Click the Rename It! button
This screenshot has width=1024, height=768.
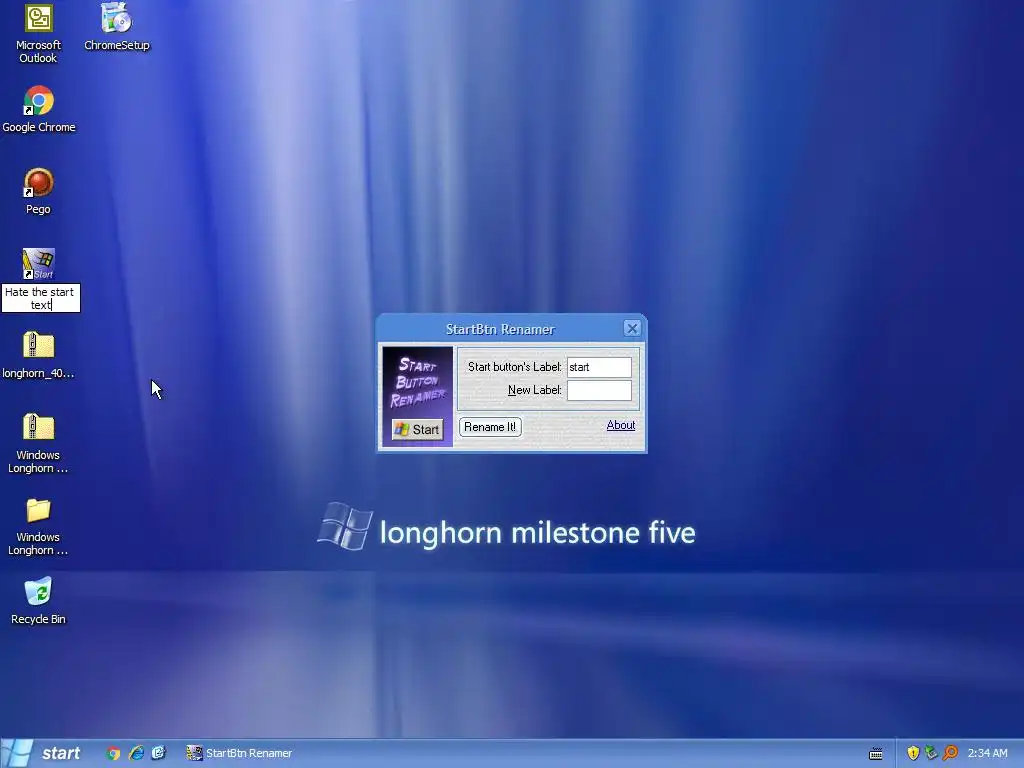click(x=490, y=427)
